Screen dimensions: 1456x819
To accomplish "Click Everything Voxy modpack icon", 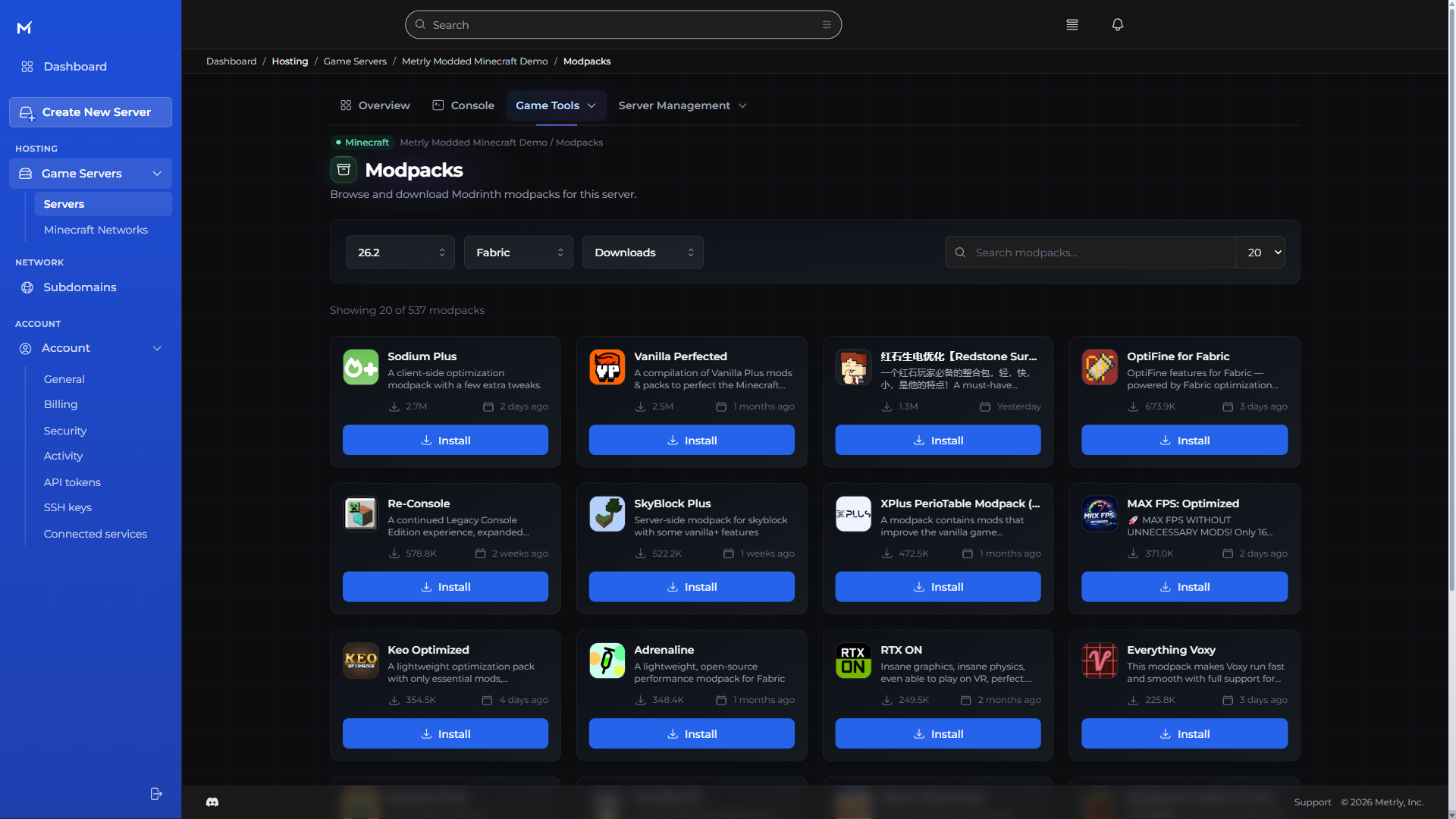I will [x=1100, y=661].
